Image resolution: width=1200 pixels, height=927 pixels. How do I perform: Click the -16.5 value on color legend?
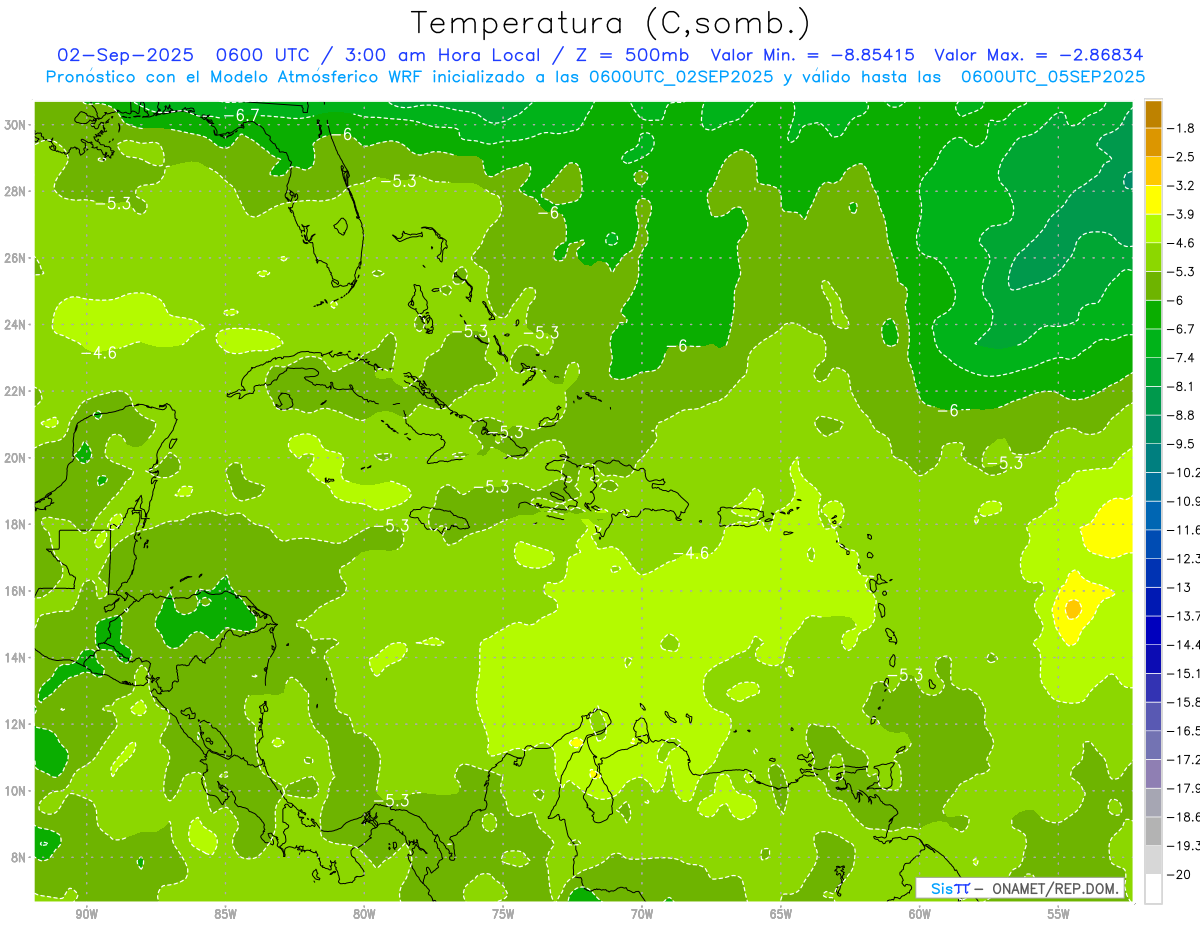pyautogui.click(x=1184, y=731)
